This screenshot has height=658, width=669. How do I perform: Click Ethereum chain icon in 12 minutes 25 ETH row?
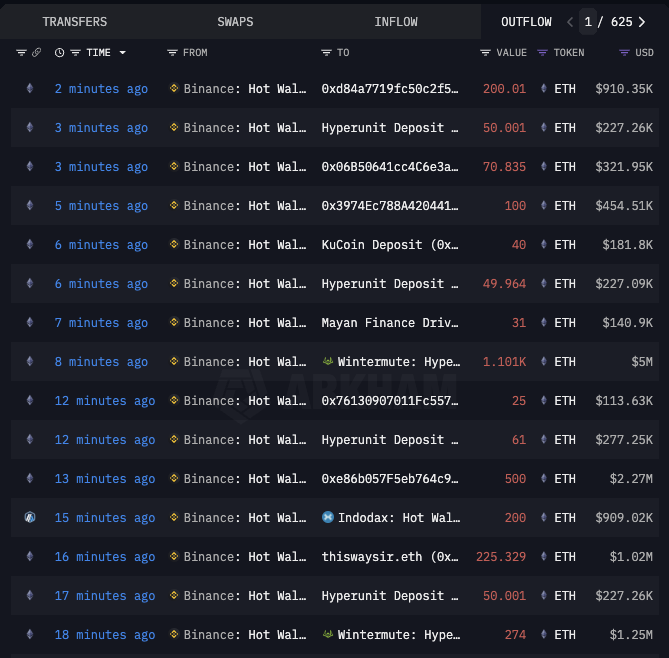point(30,400)
